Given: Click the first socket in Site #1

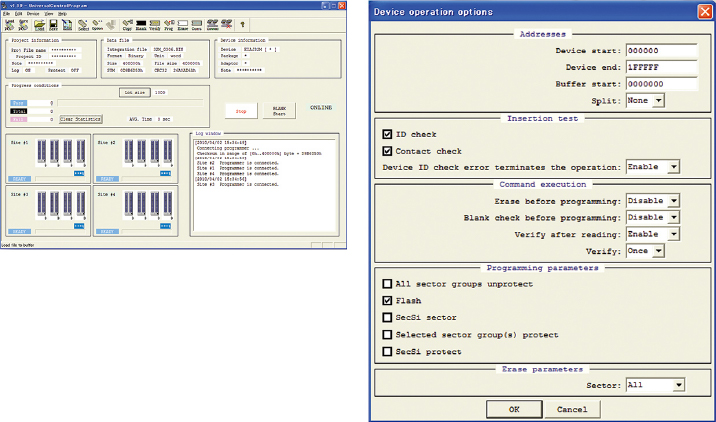Looking at the screenshot, I should coord(42,152).
